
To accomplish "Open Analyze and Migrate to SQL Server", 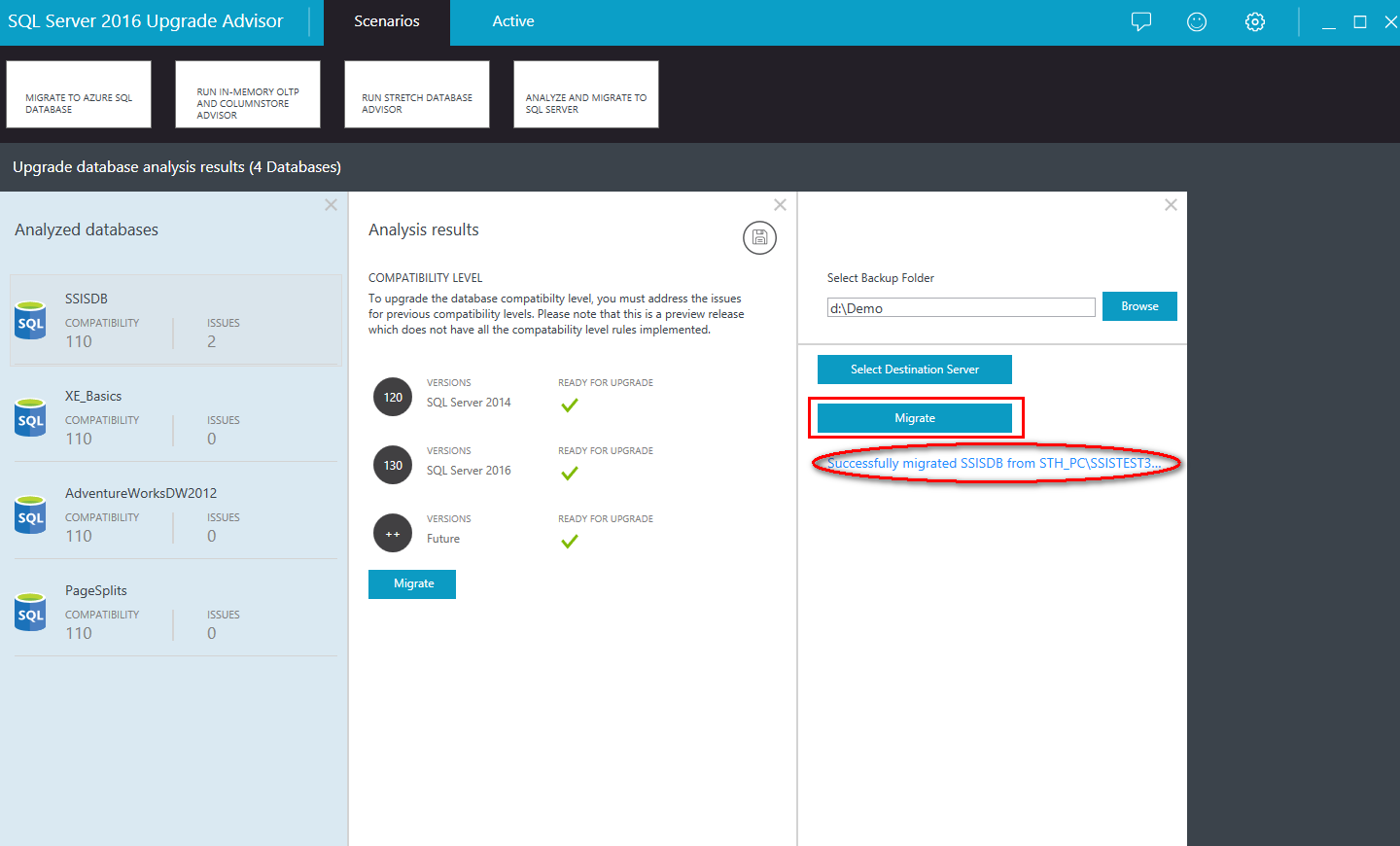I will (586, 94).
